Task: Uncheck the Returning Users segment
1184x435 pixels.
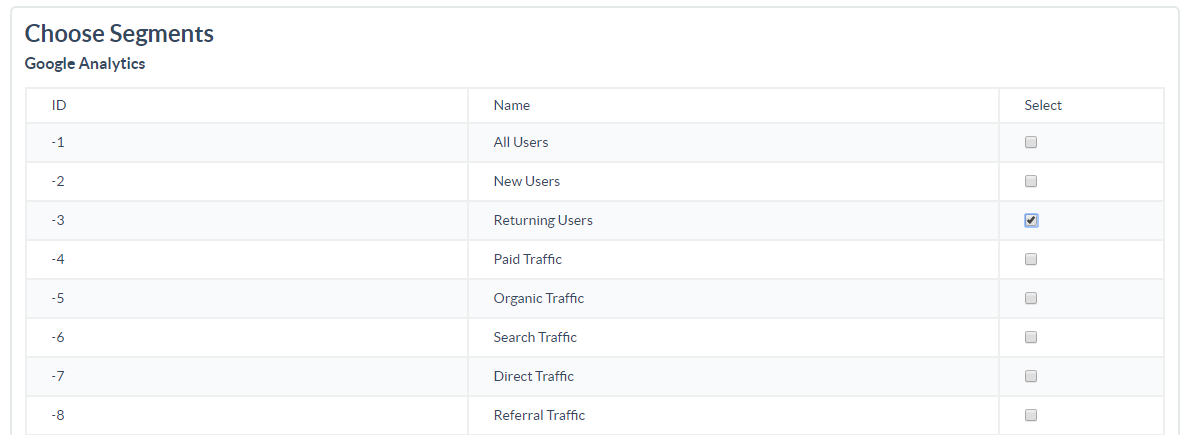Action: pos(1031,221)
